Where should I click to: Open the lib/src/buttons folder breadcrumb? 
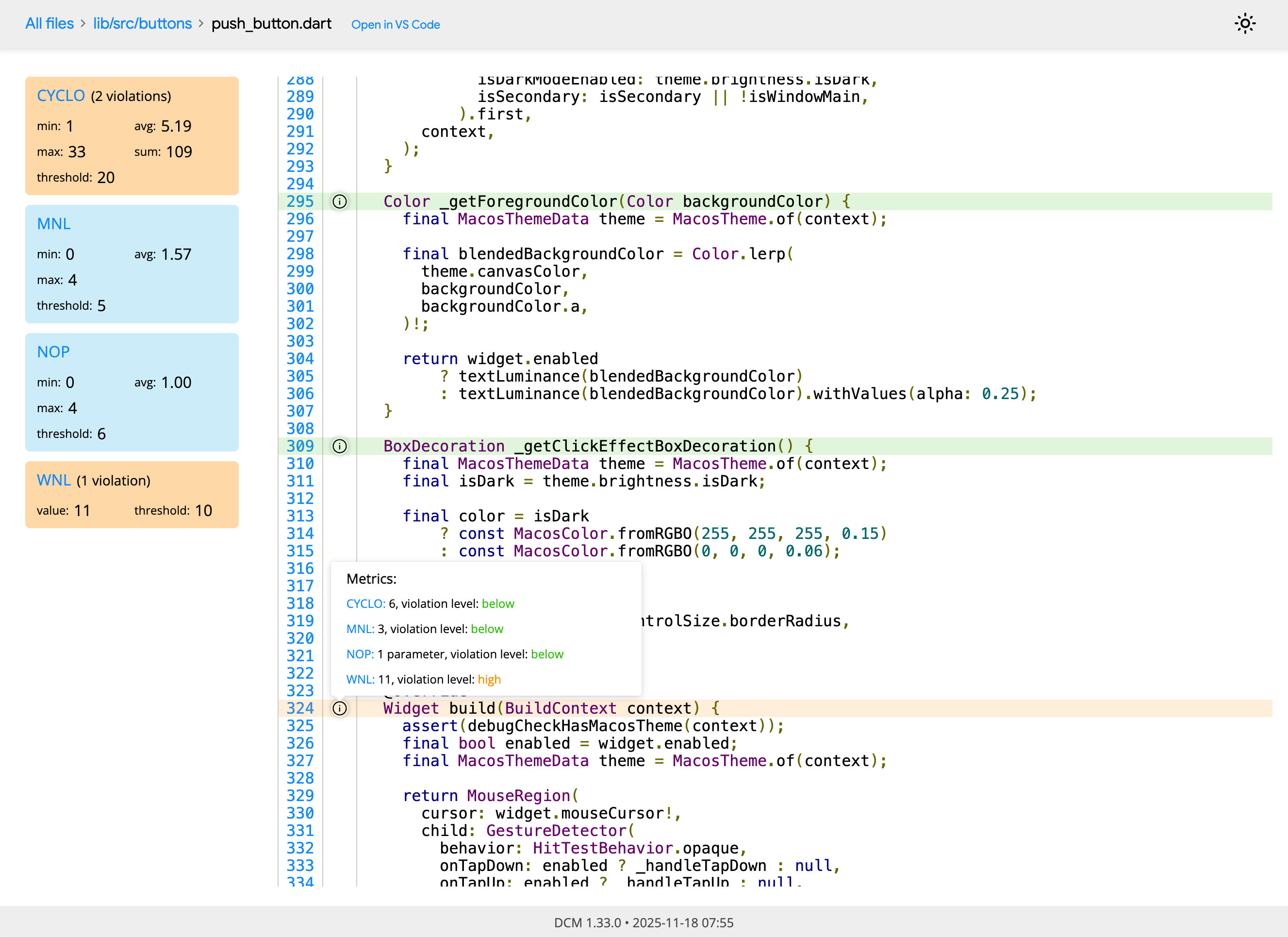tap(143, 23)
